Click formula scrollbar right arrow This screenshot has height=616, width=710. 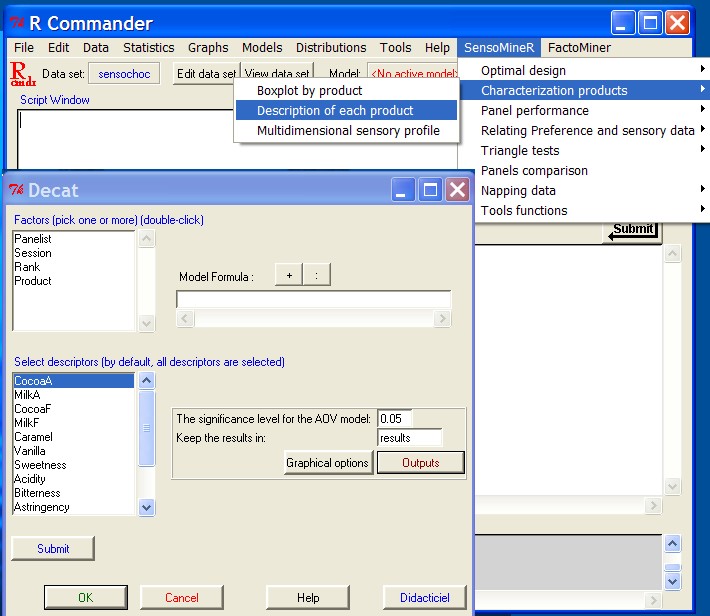(442, 318)
